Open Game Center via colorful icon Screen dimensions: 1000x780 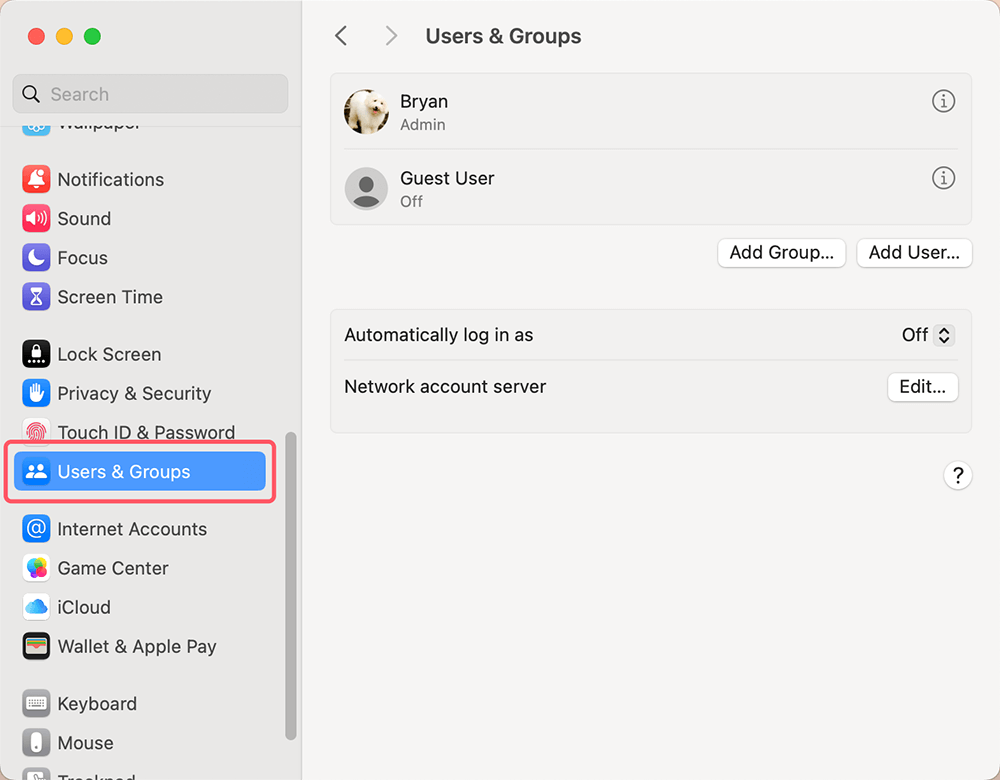36,568
